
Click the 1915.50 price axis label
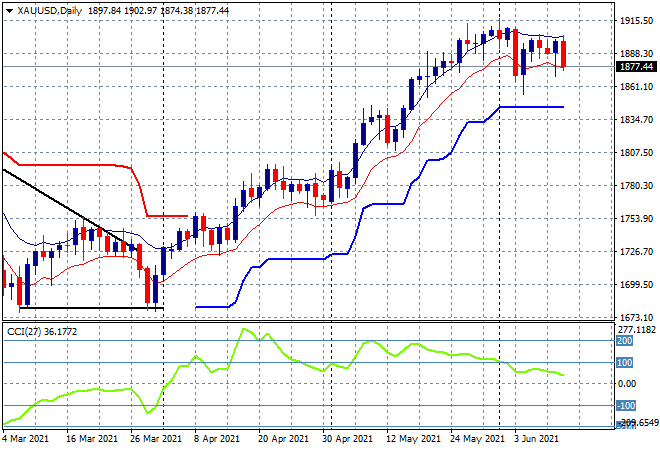pos(636,21)
